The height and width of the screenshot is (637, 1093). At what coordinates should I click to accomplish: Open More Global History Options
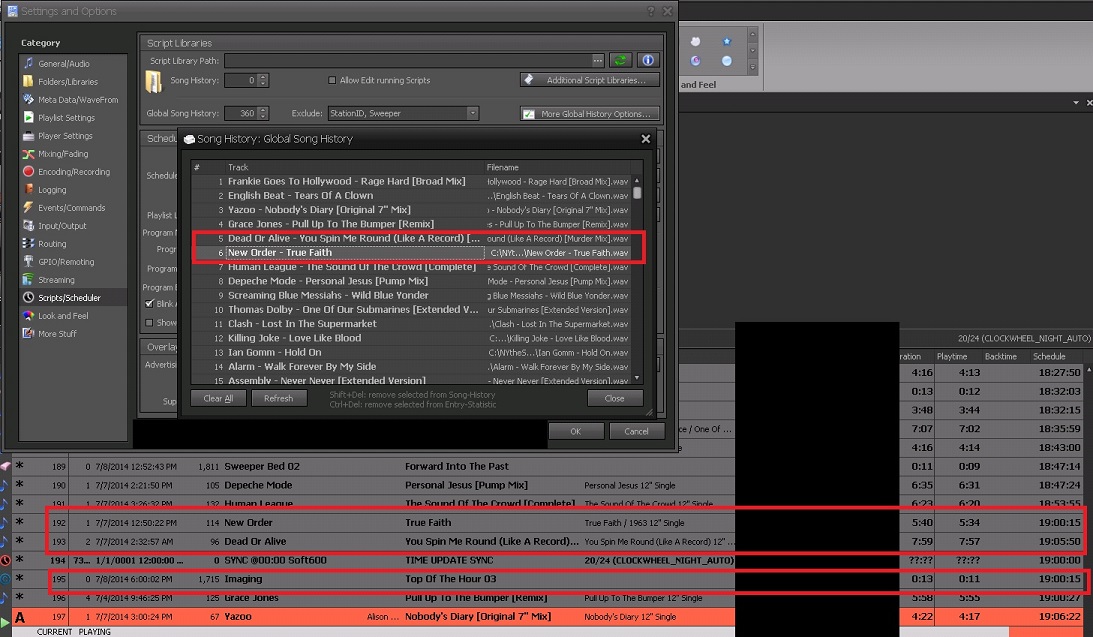coord(589,114)
